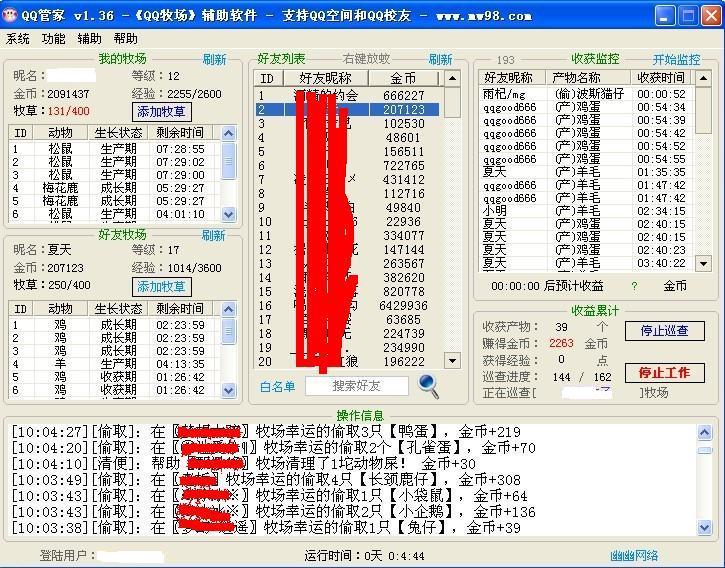Click the magnifier search friend icon

[x=428, y=386]
